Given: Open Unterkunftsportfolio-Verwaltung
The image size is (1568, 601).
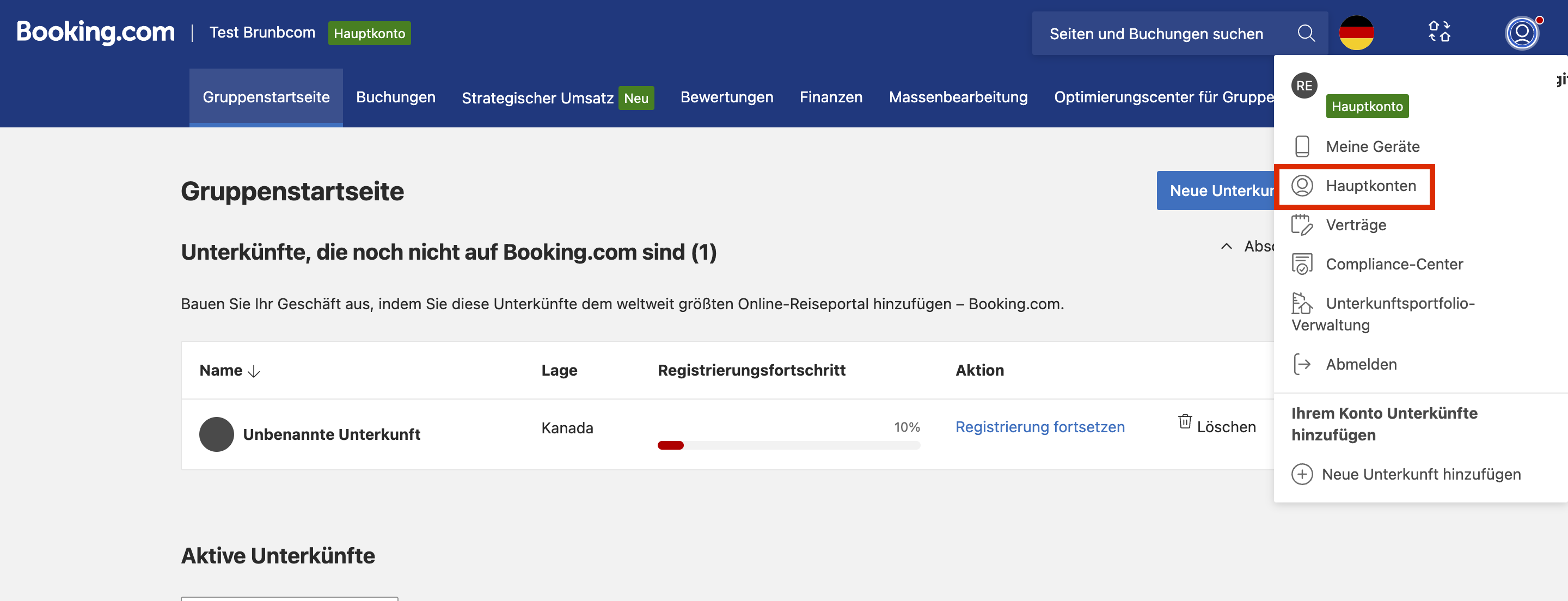Looking at the screenshot, I should coord(1399,303).
